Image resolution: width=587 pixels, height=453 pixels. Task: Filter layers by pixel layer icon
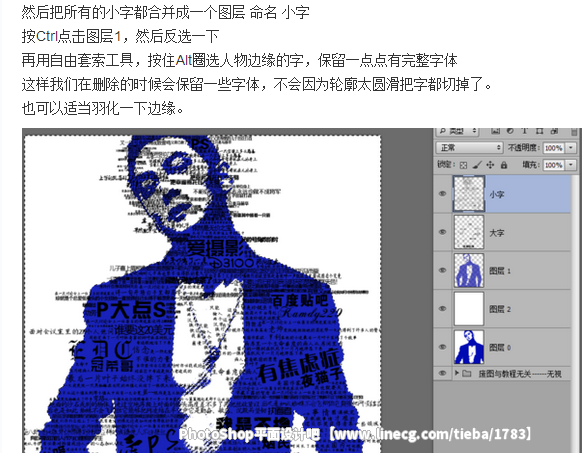pyautogui.click(x=495, y=131)
